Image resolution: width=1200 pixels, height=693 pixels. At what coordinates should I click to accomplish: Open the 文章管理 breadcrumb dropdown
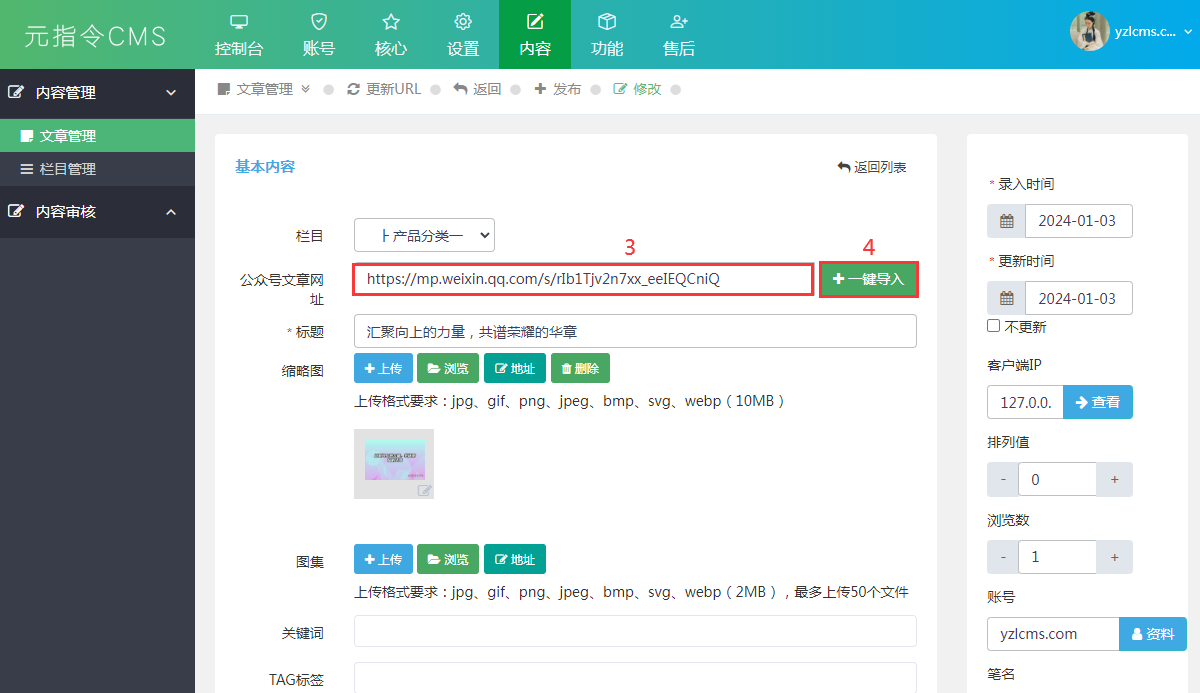[264, 89]
